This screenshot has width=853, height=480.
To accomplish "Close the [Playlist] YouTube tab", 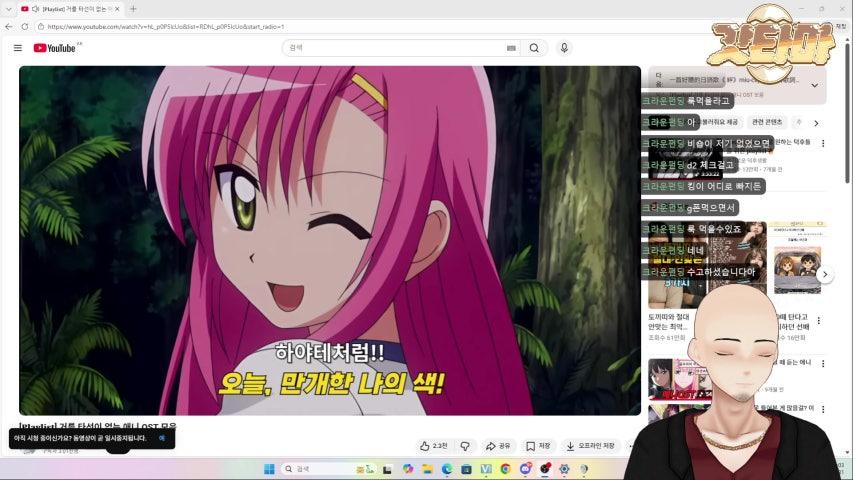I will click(x=117, y=9).
